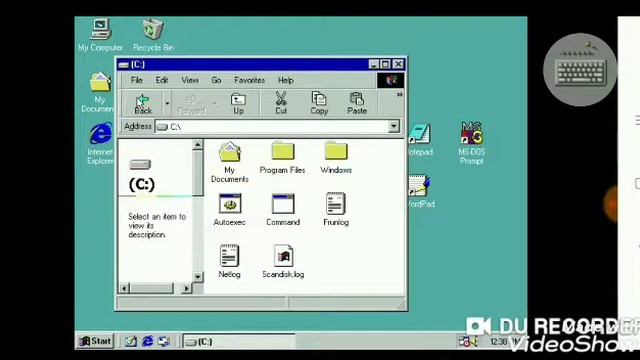Viewport: 640px width, 360px height.
Task: Open the Back history dropdown arrow
Action: click(x=167, y=104)
